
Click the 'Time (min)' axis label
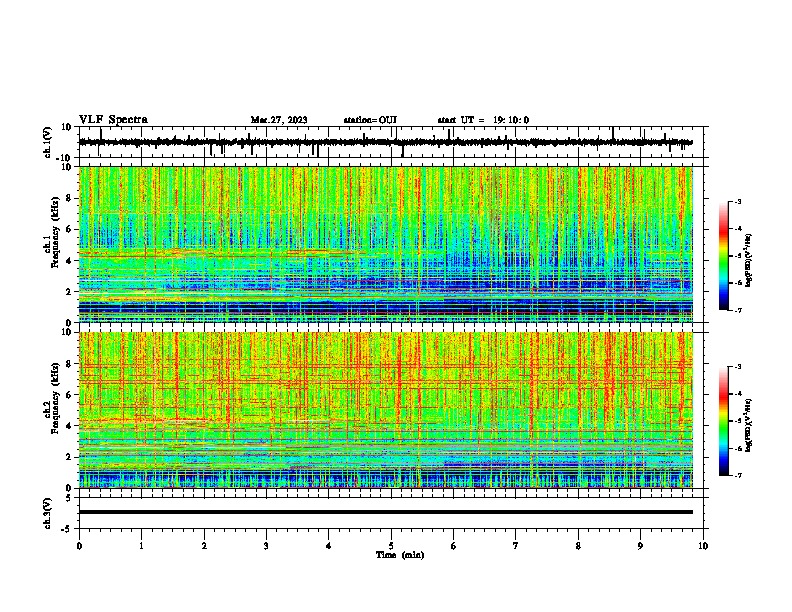400,555
